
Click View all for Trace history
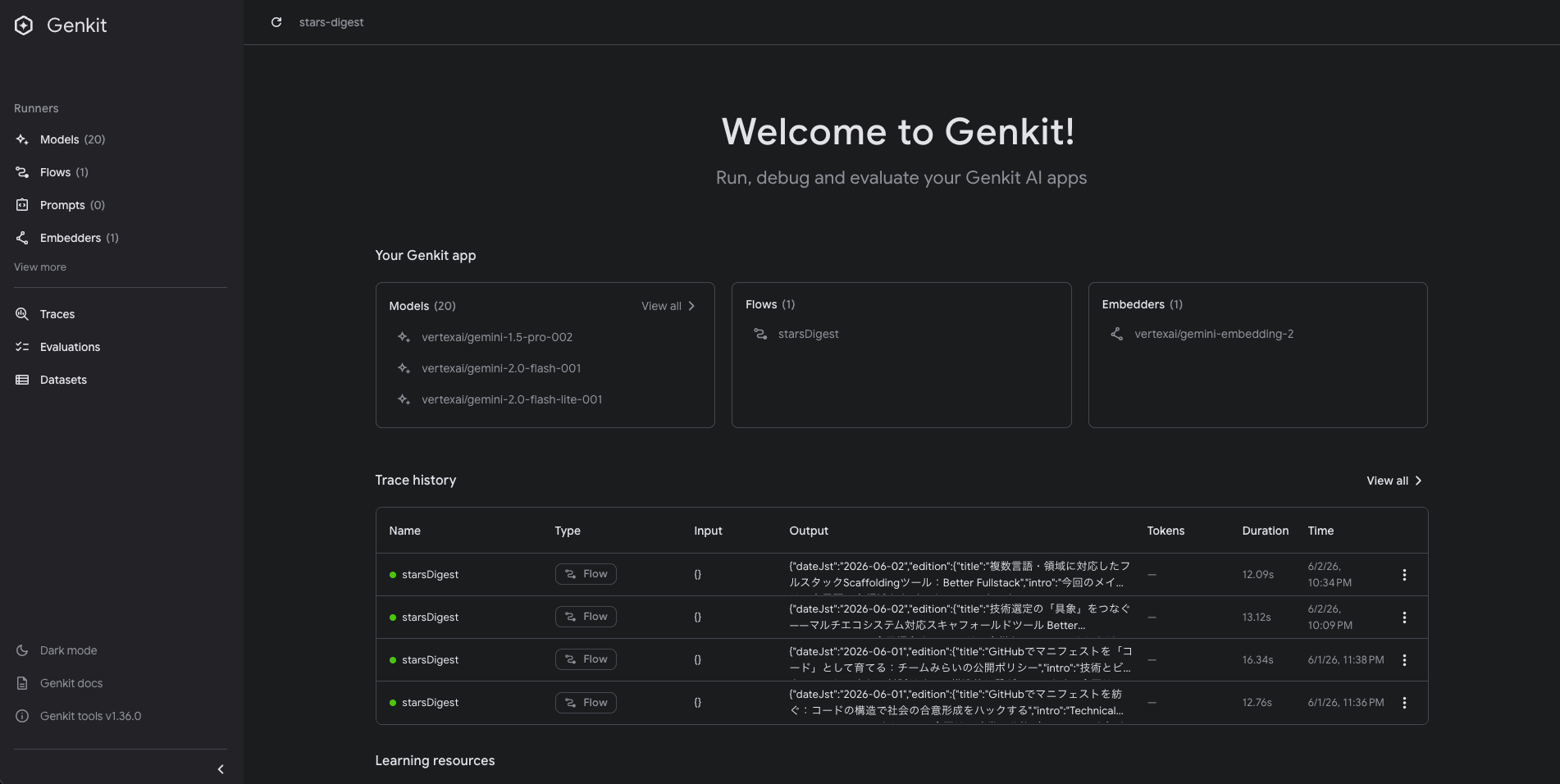[1387, 481]
